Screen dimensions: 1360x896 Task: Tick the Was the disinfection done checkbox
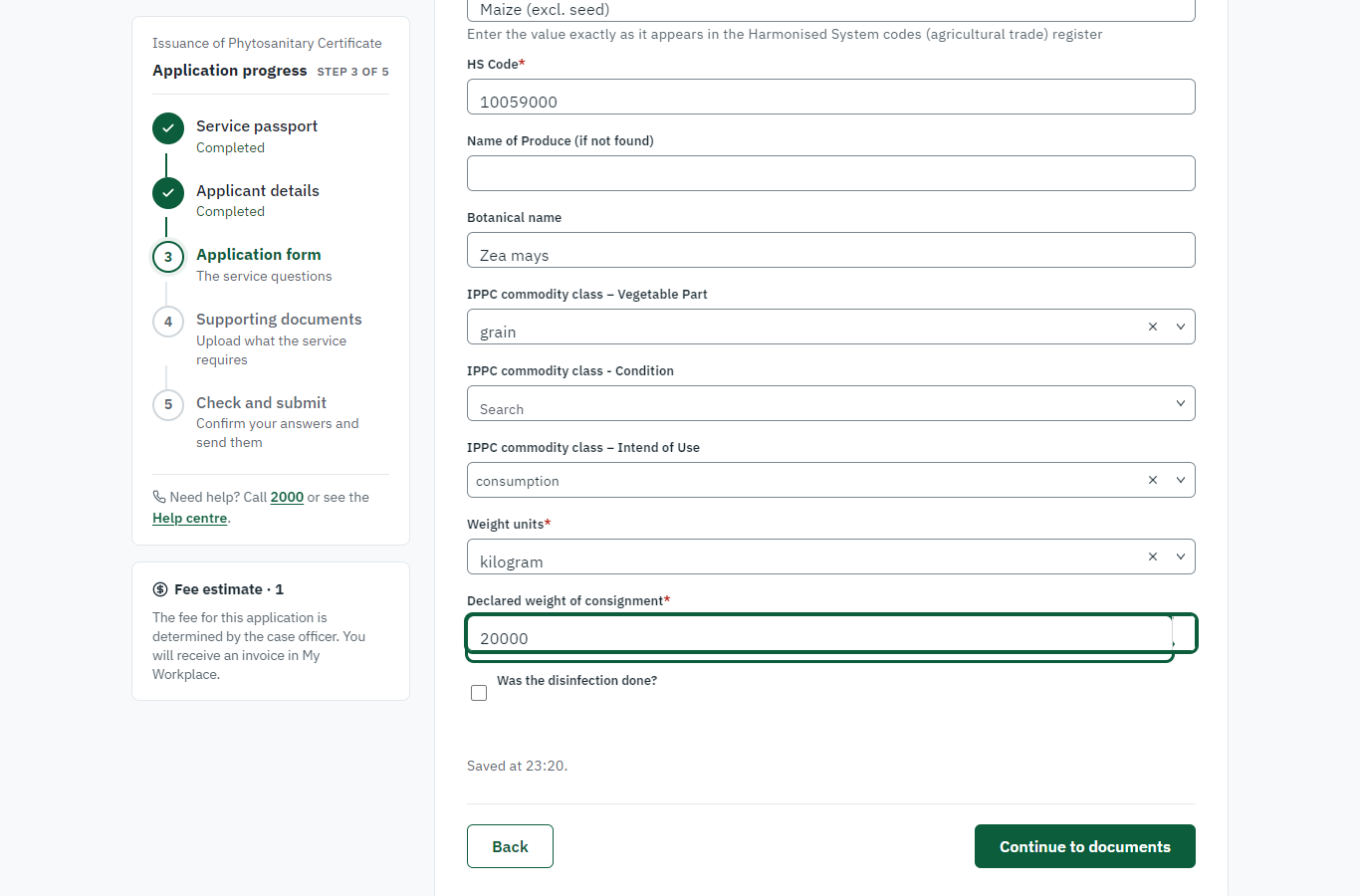(x=479, y=693)
